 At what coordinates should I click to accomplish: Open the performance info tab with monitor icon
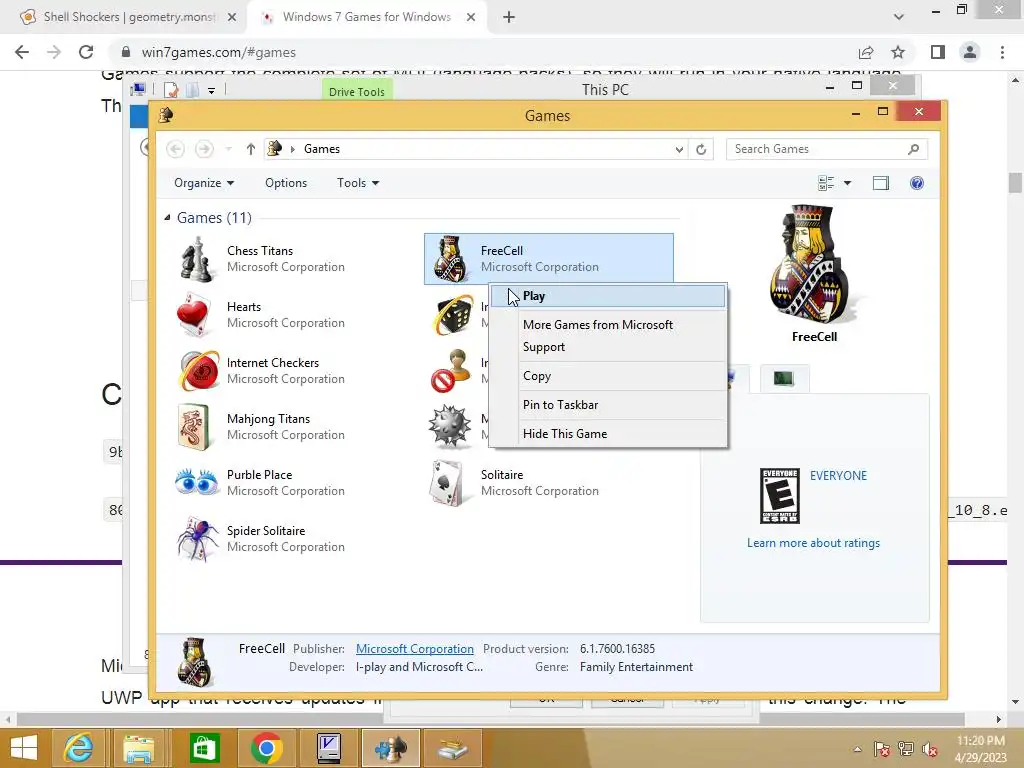tap(783, 378)
